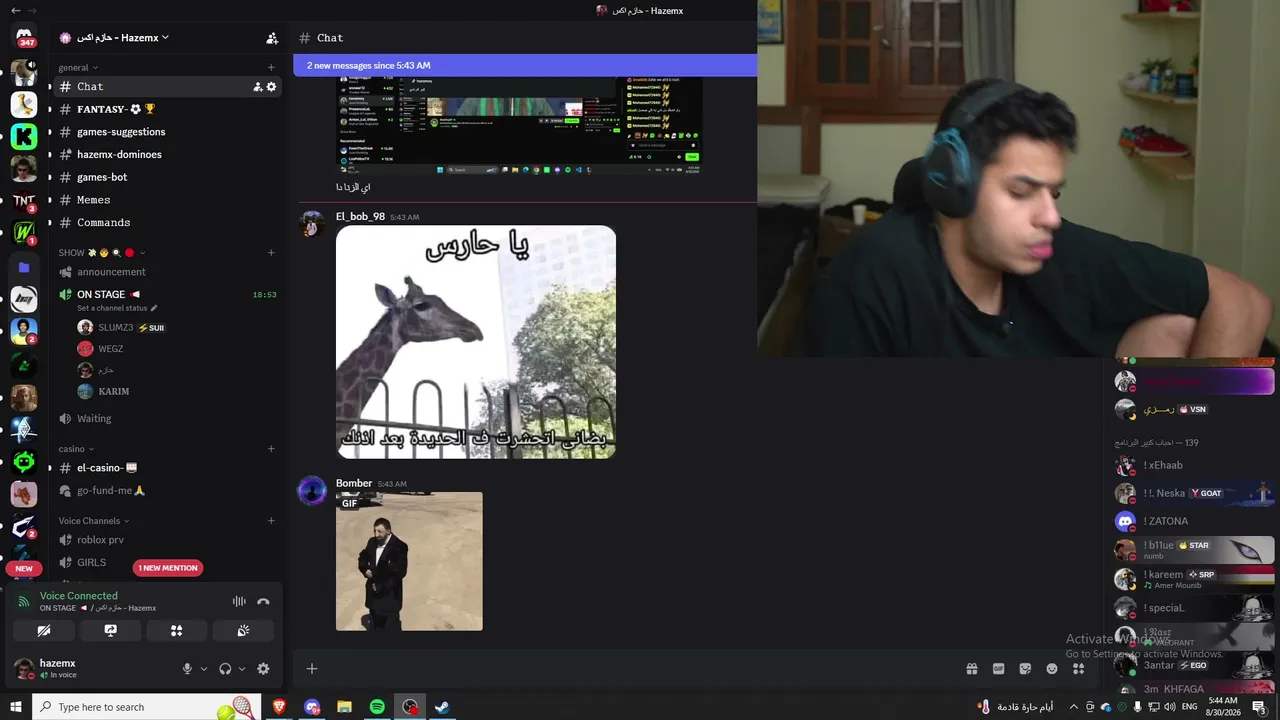
Task: Click the 2 new messages banner
Action: [x=525, y=65]
